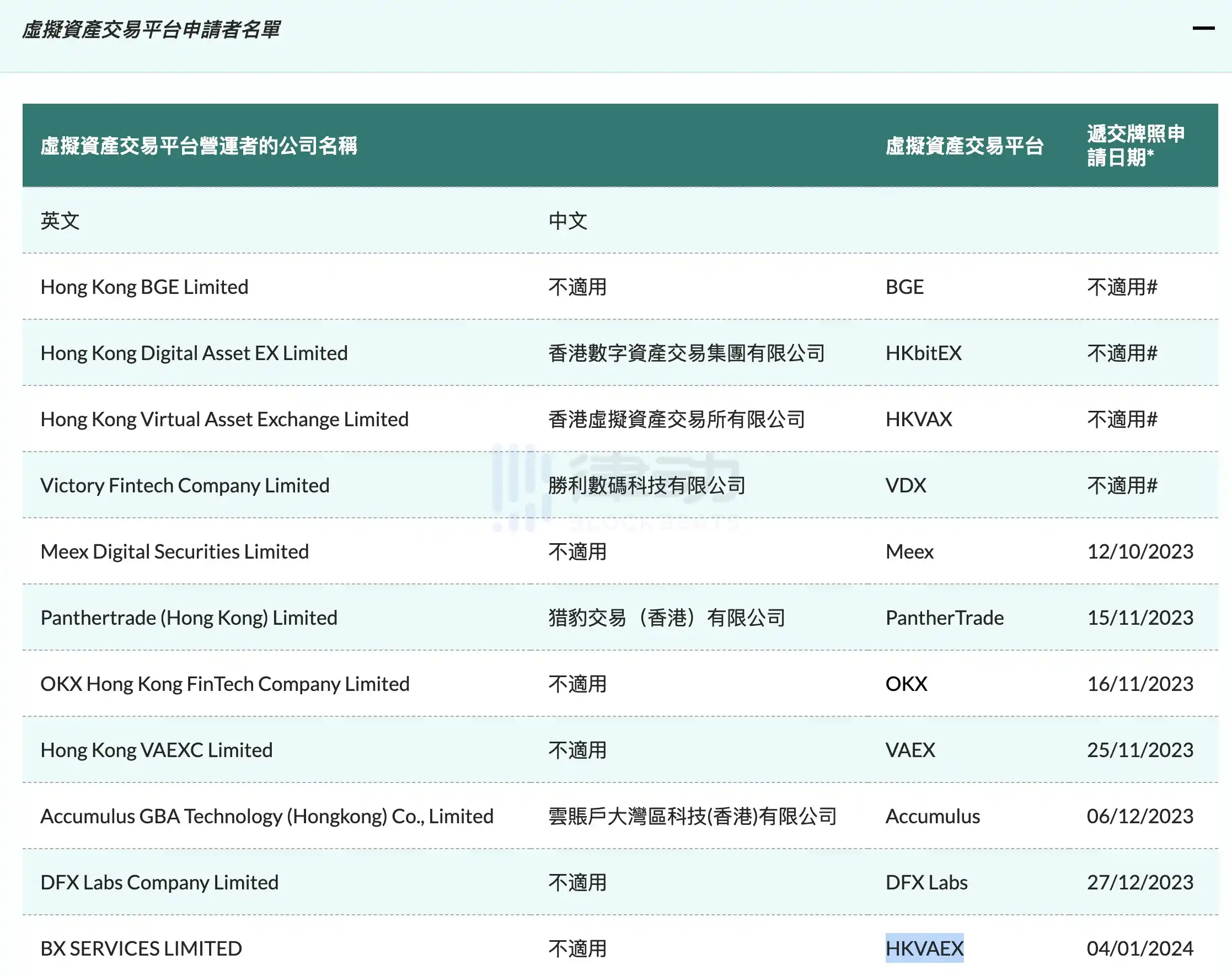The width and height of the screenshot is (1232, 976).
Task: Click the OKX platform name cell
Action: [906, 684]
